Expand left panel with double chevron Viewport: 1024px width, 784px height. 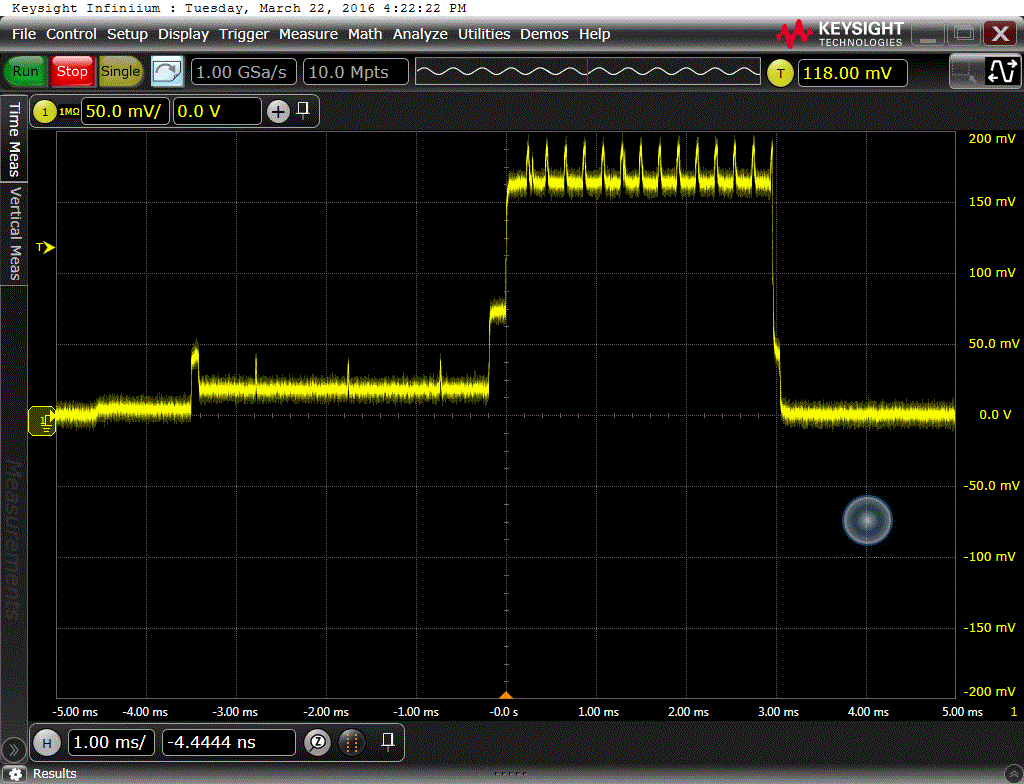tap(13, 748)
